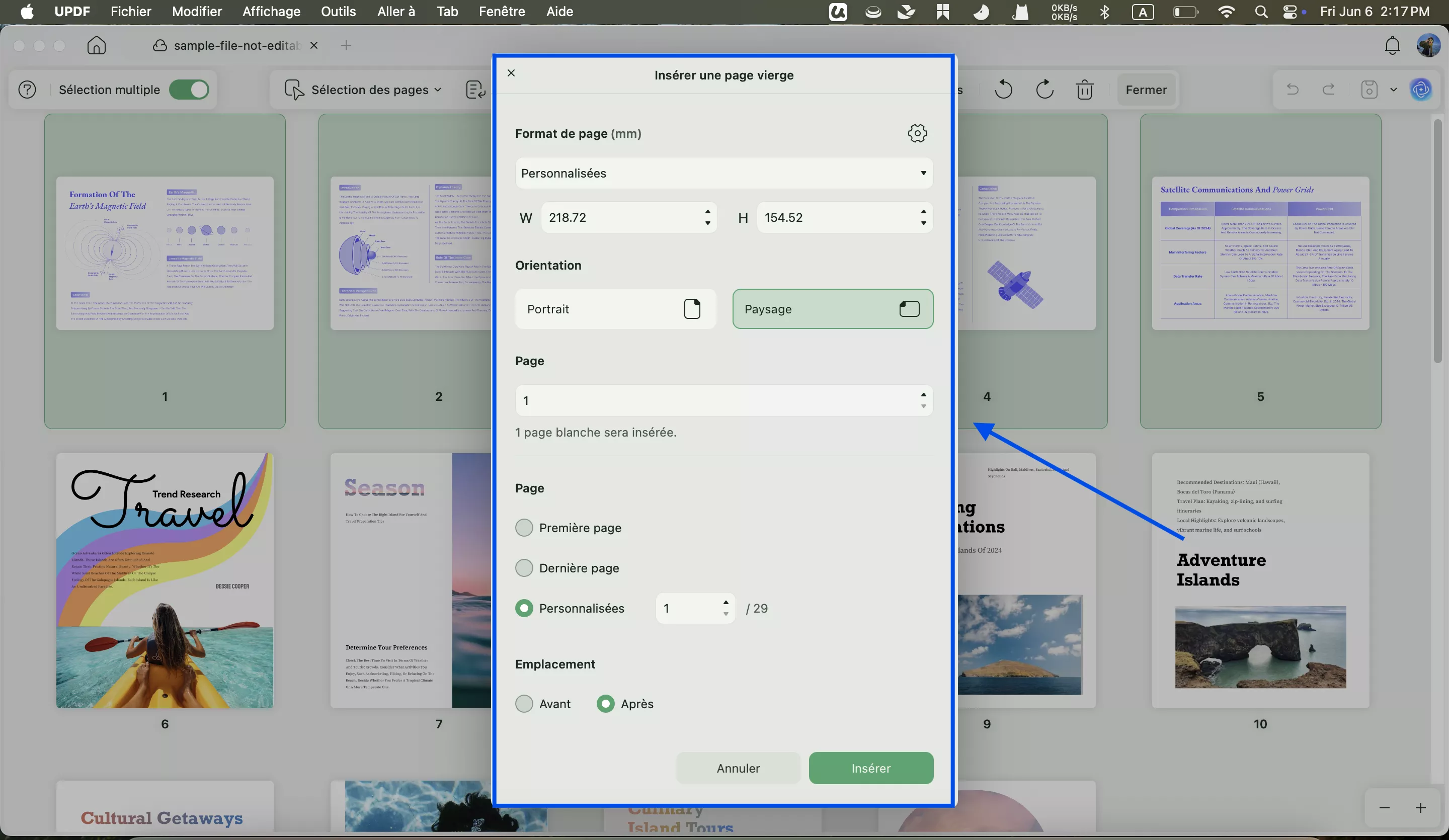Click the page format settings gear icon
The image size is (1449, 840).
[x=917, y=133]
